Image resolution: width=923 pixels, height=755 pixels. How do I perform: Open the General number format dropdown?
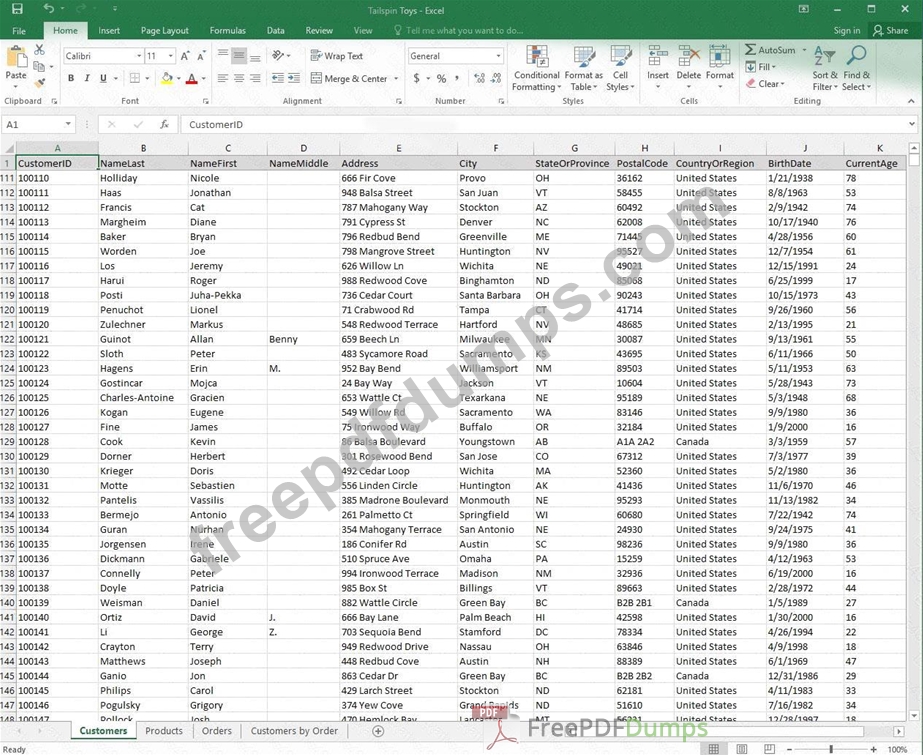tap(498, 56)
